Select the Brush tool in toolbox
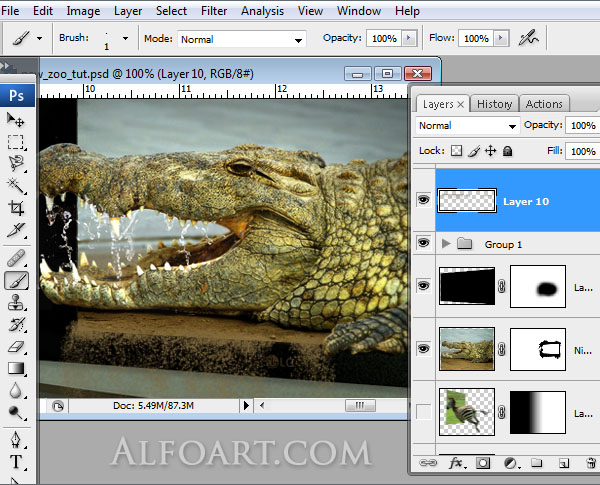600x485 pixels. point(16,281)
